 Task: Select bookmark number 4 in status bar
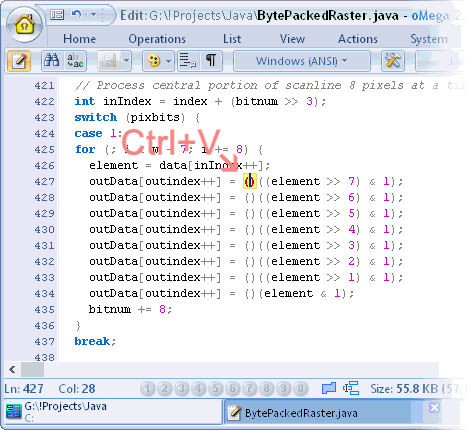(x=198, y=388)
